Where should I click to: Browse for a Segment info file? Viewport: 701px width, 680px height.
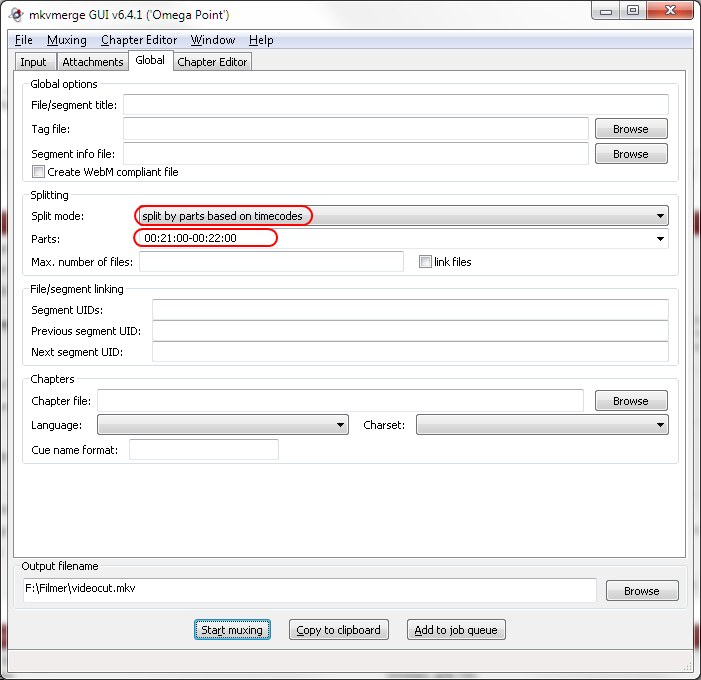[631, 154]
